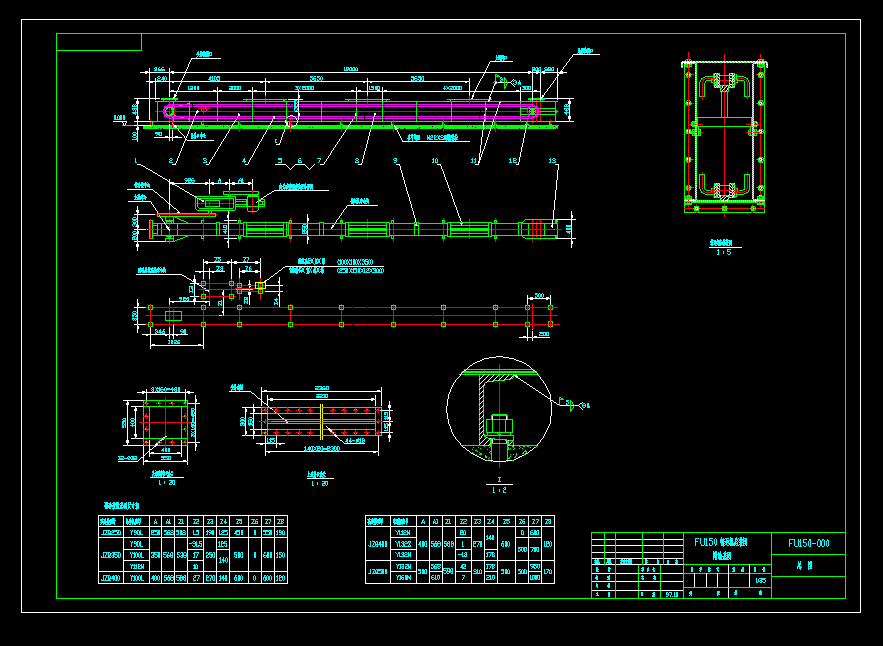Viewport: 883px width, 646px height.
Task: Select the 1 : 20 scale under rectangular inlet view
Action: [x=320, y=483]
